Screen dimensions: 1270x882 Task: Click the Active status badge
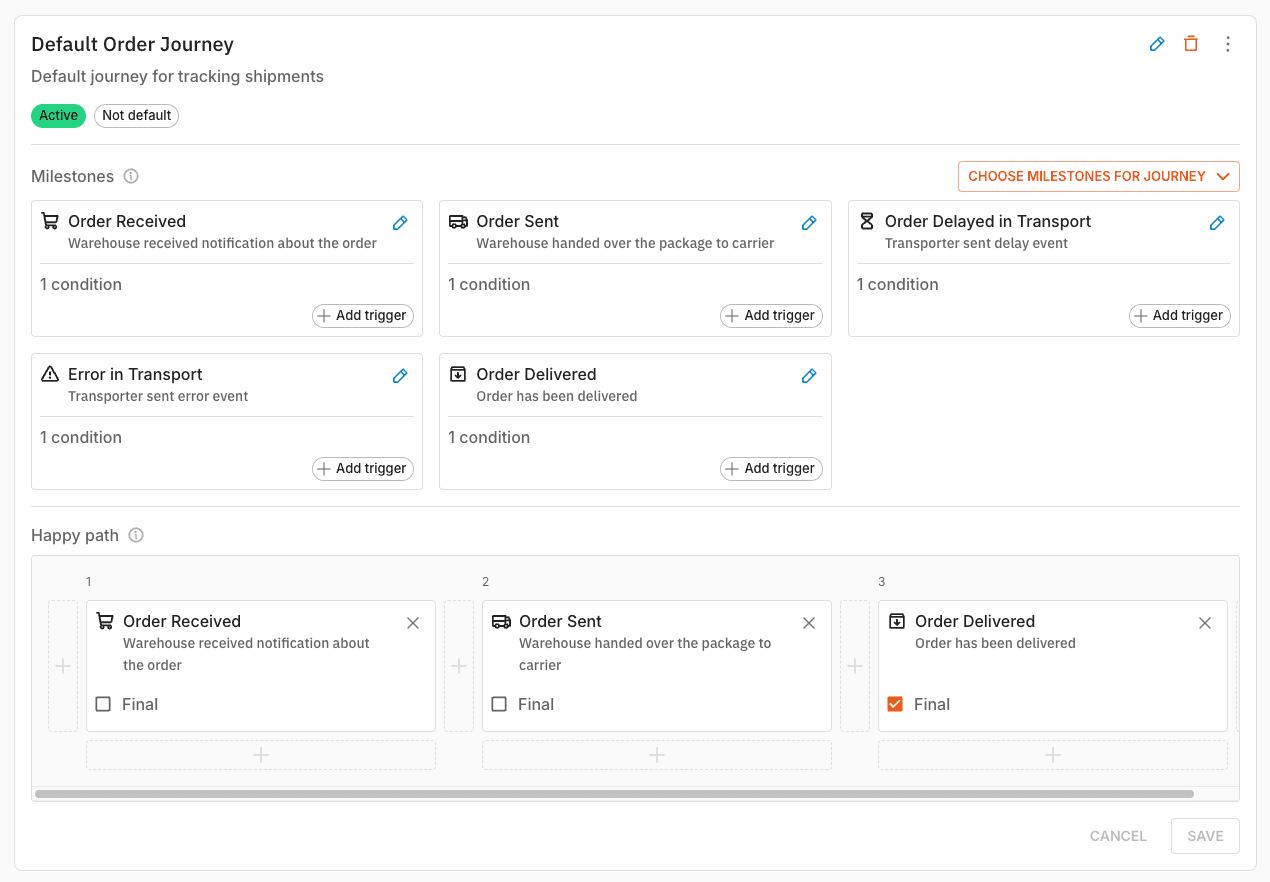(x=58, y=116)
